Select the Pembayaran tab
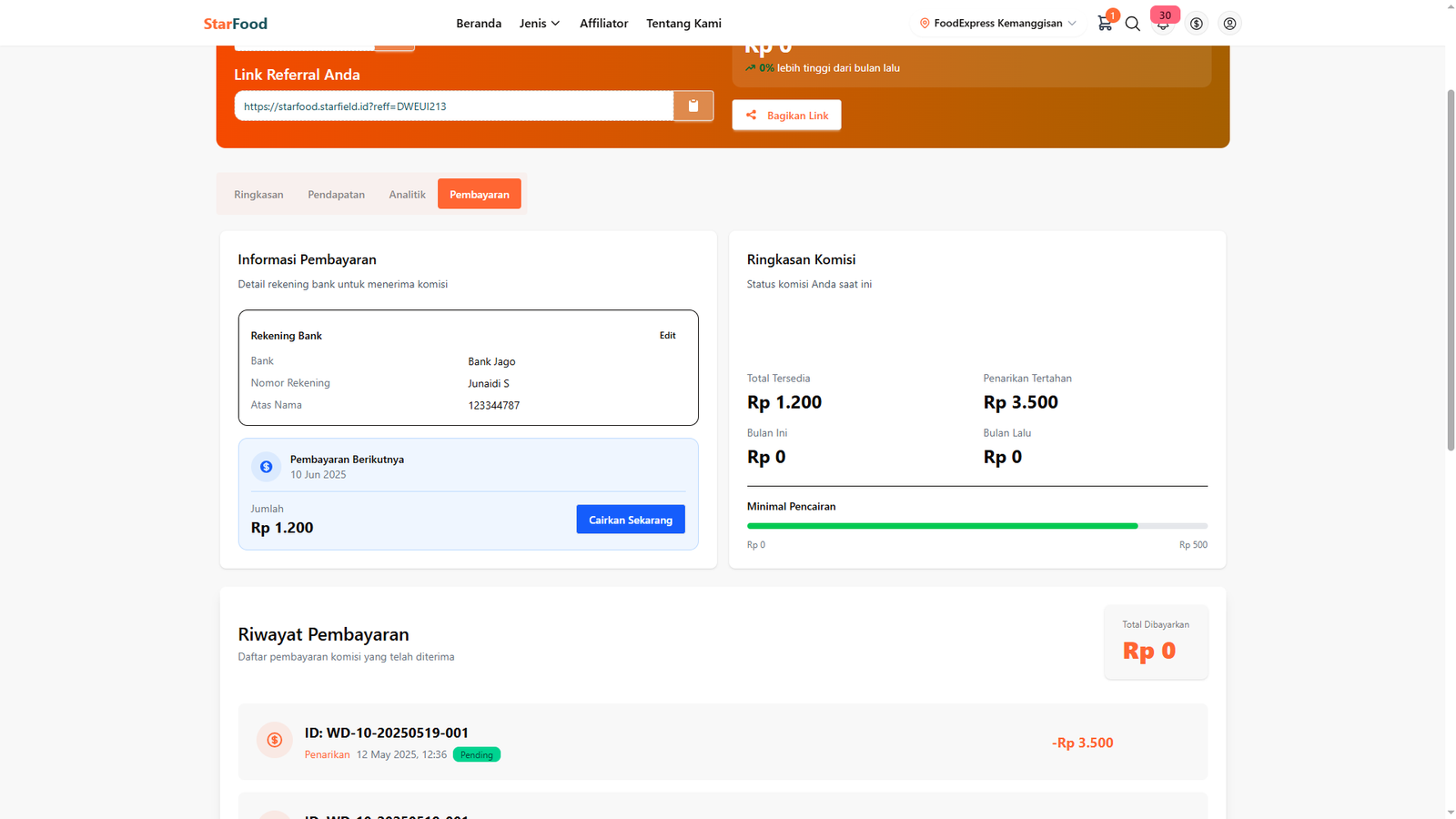Viewport: 1456px width, 819px height. tap(479, 195)
